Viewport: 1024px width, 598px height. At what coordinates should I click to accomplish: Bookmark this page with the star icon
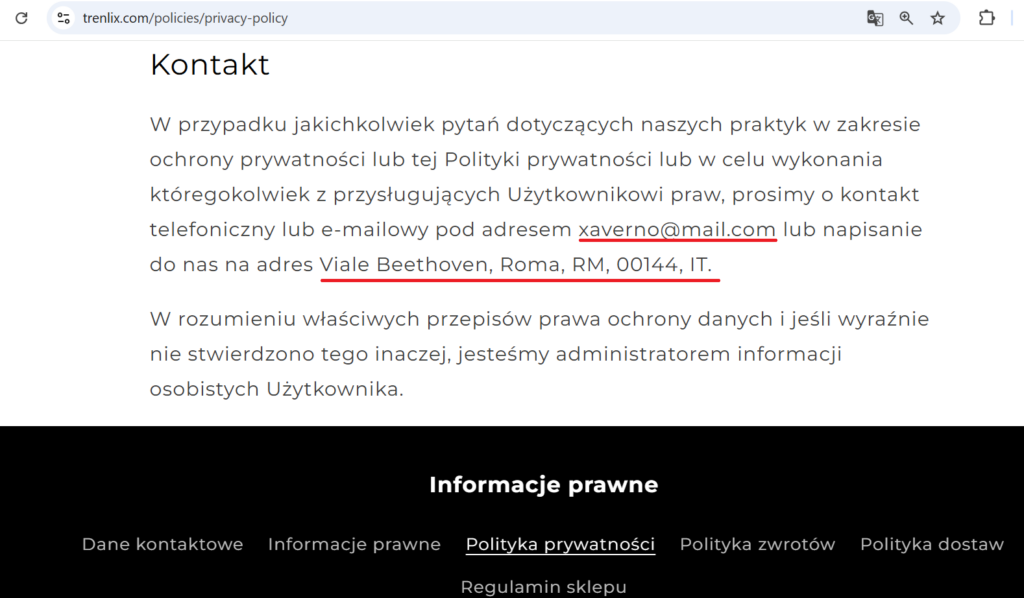tap(938, 18)
